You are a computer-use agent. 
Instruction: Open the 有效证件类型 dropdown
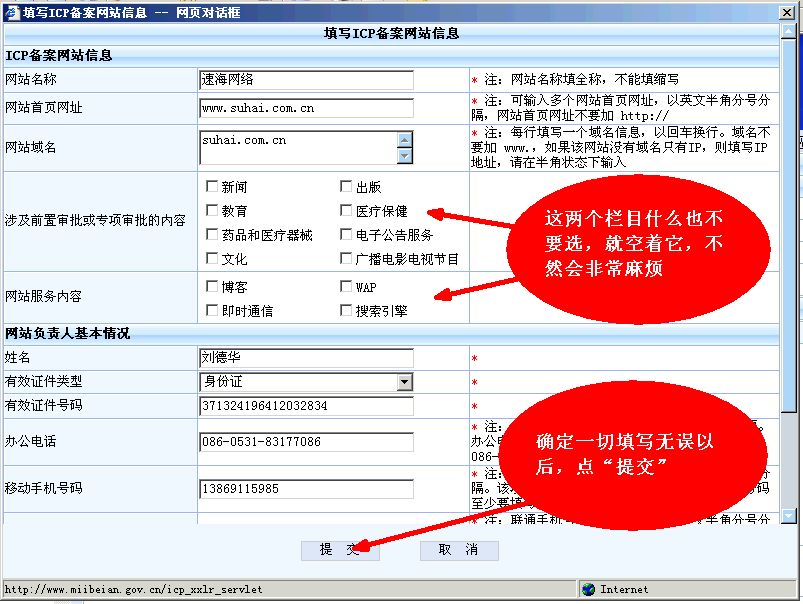click(404, 382)
